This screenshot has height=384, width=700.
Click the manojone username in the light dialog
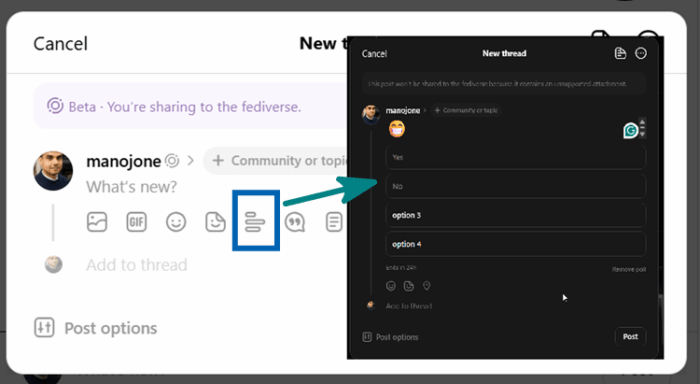124,161
